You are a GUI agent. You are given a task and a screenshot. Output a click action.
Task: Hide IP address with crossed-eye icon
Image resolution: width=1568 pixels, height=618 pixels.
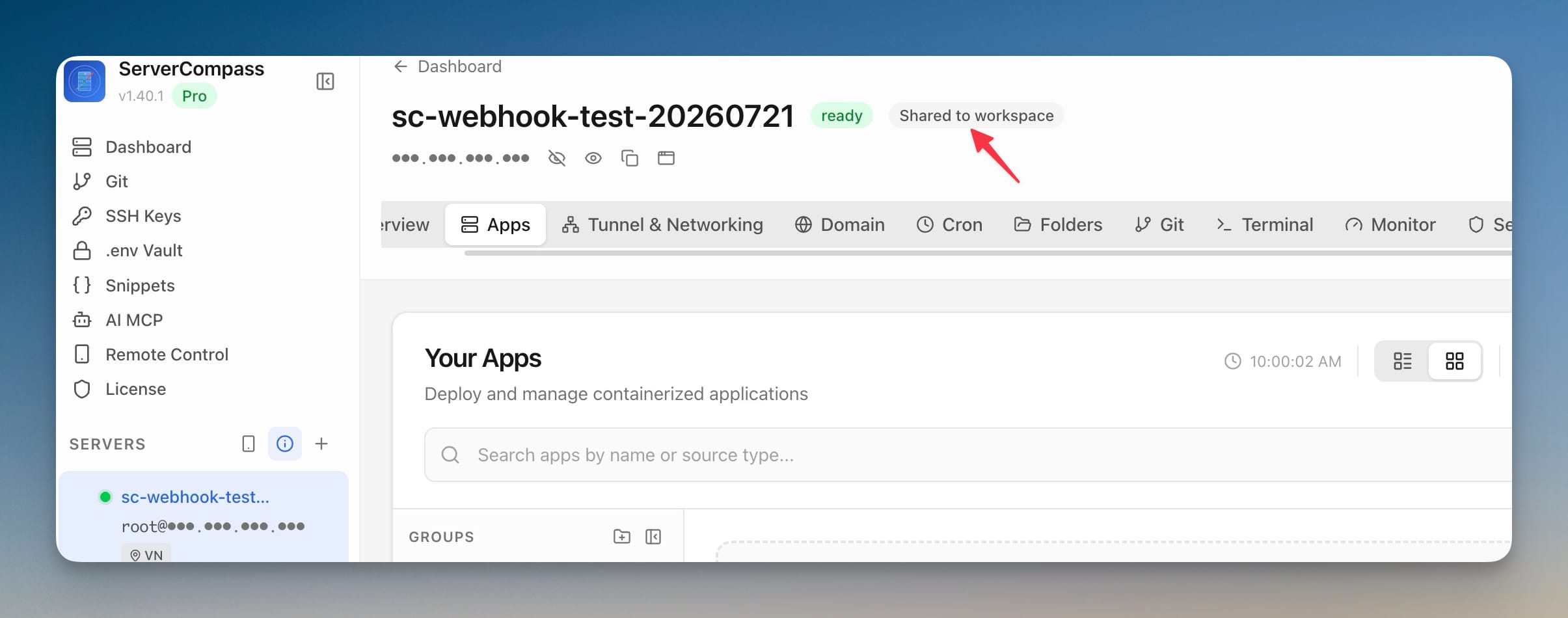pos(557,158)
